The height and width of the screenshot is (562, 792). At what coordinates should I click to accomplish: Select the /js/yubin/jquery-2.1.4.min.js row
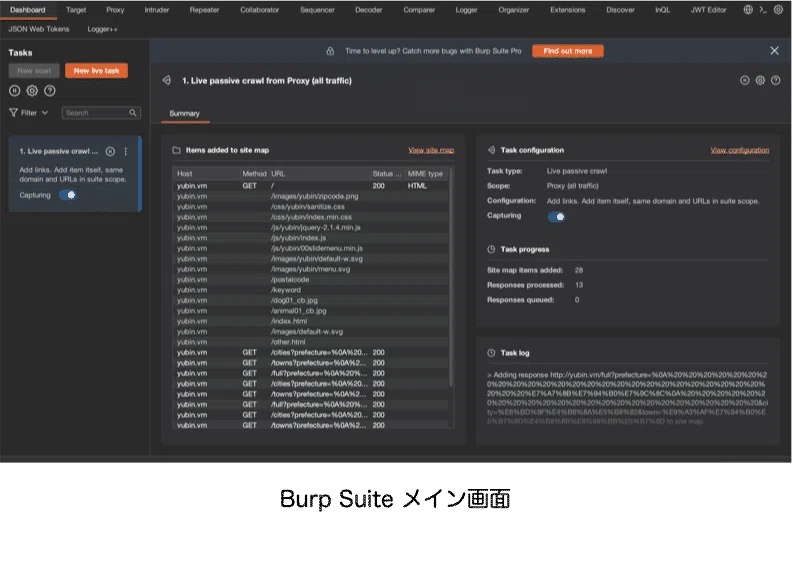tap(310, 227)
